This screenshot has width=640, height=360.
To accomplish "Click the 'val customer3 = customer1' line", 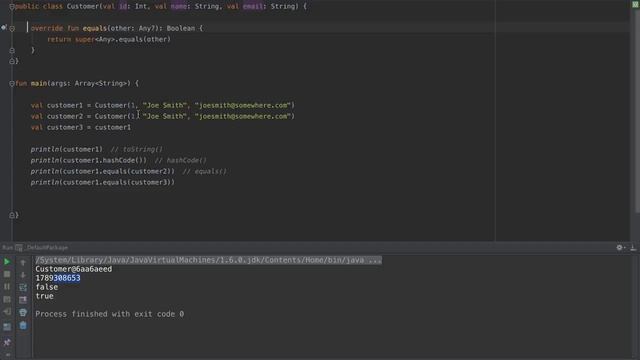I will [81, 127].
